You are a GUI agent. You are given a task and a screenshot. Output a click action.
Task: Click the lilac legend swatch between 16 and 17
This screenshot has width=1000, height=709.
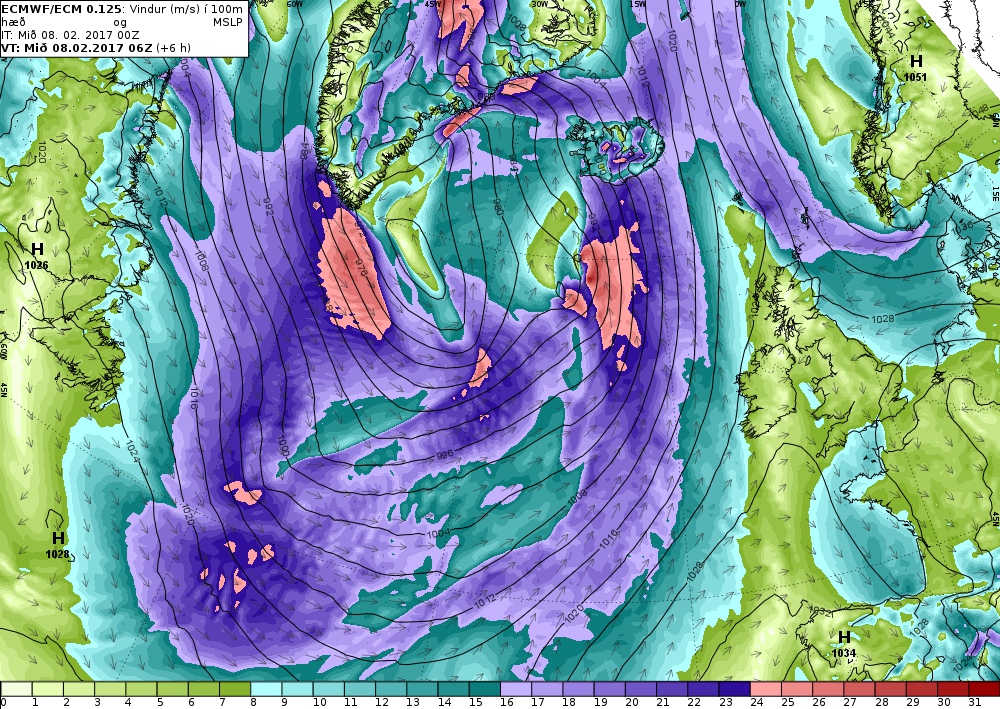517,689
